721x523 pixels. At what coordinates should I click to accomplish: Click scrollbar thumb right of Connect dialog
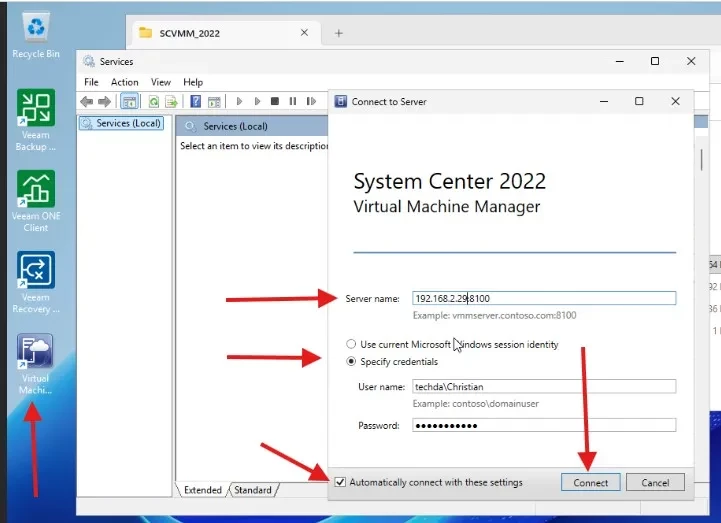tap(702, 160)
